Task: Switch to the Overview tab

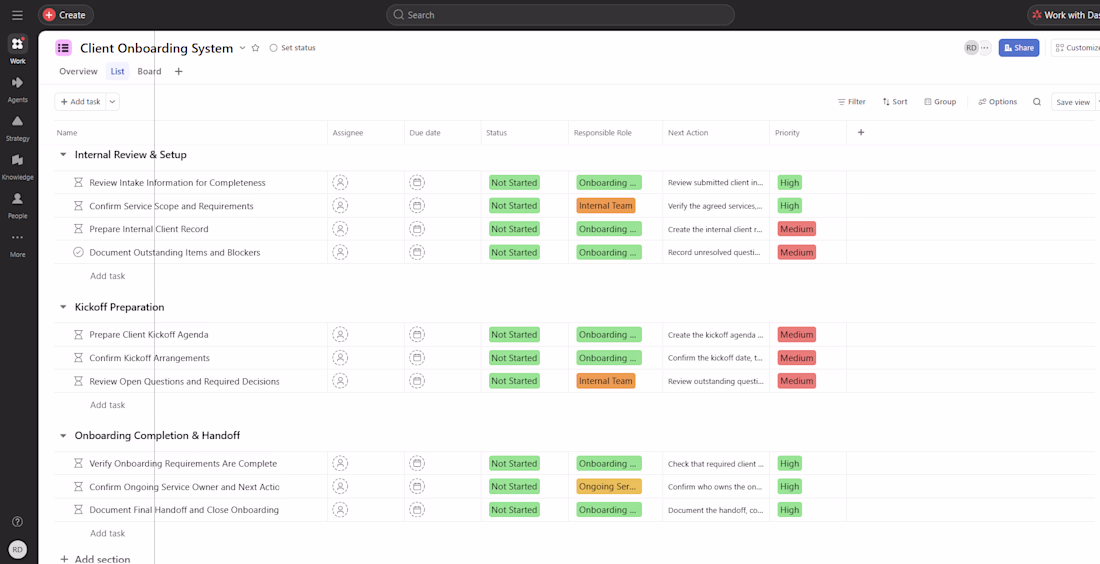Action: click(78, 72)
